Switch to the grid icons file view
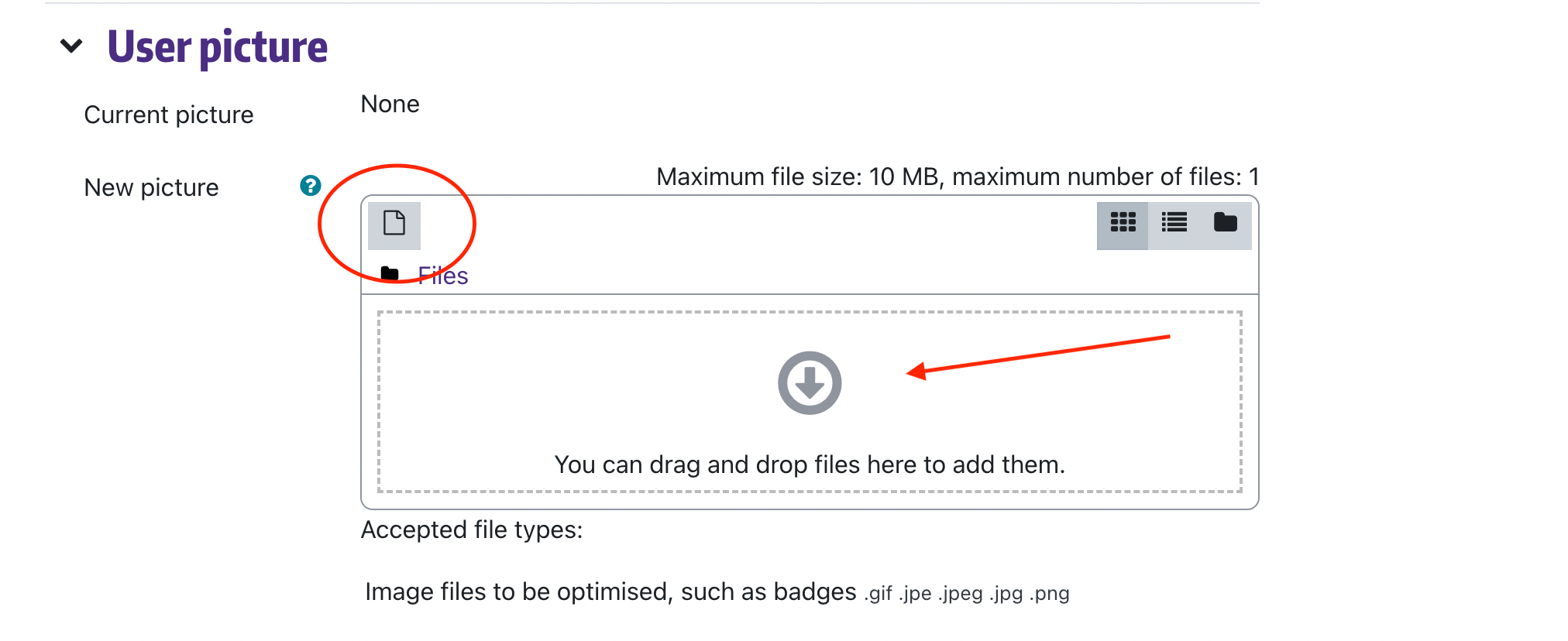The width and height of the screenshot is (1568, 641). [1123, 224]
